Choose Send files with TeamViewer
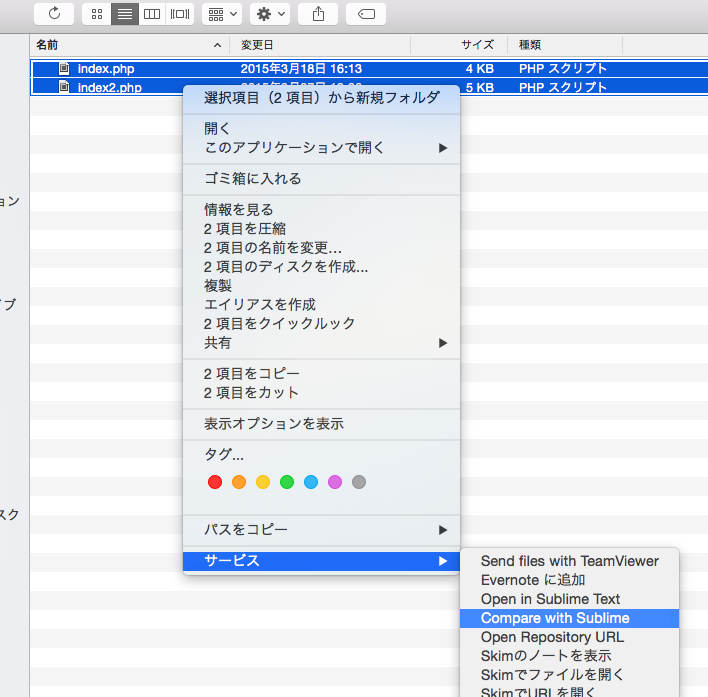Image resolution: width=708 pixels, height=697 pixels. (569, 561)
